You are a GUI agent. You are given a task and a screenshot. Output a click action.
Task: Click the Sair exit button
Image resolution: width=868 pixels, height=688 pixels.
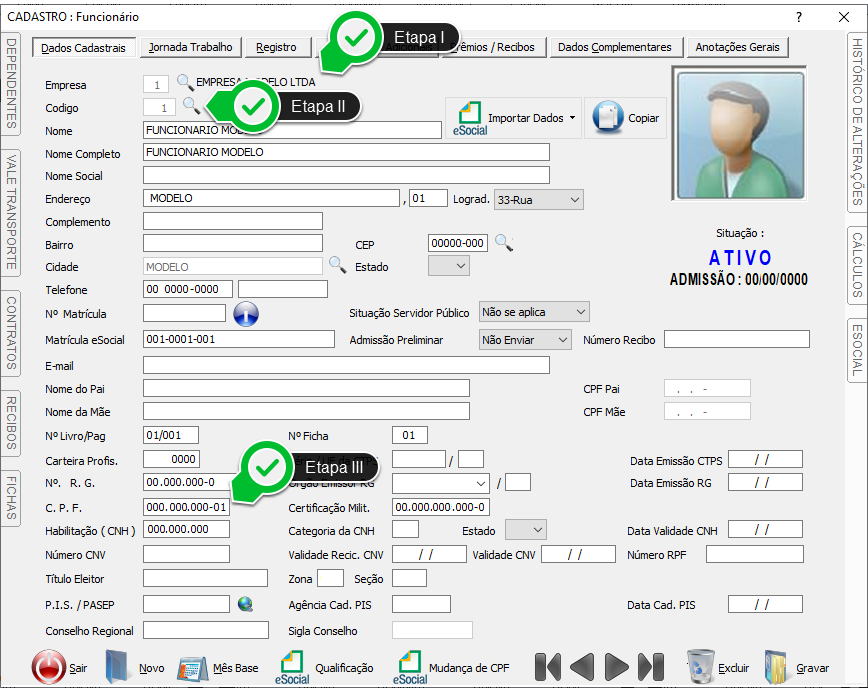coord(48,667)
